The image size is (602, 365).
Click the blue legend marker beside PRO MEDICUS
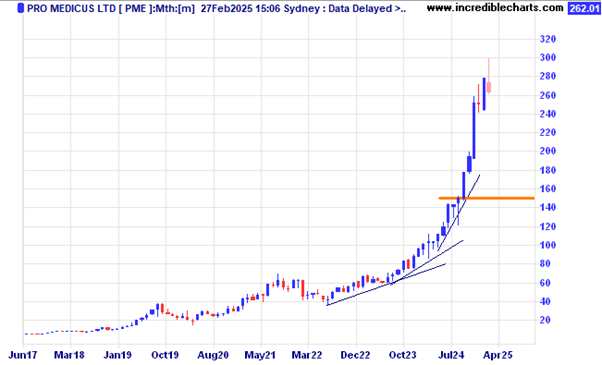pyautogui.click(x=21, y=8)
